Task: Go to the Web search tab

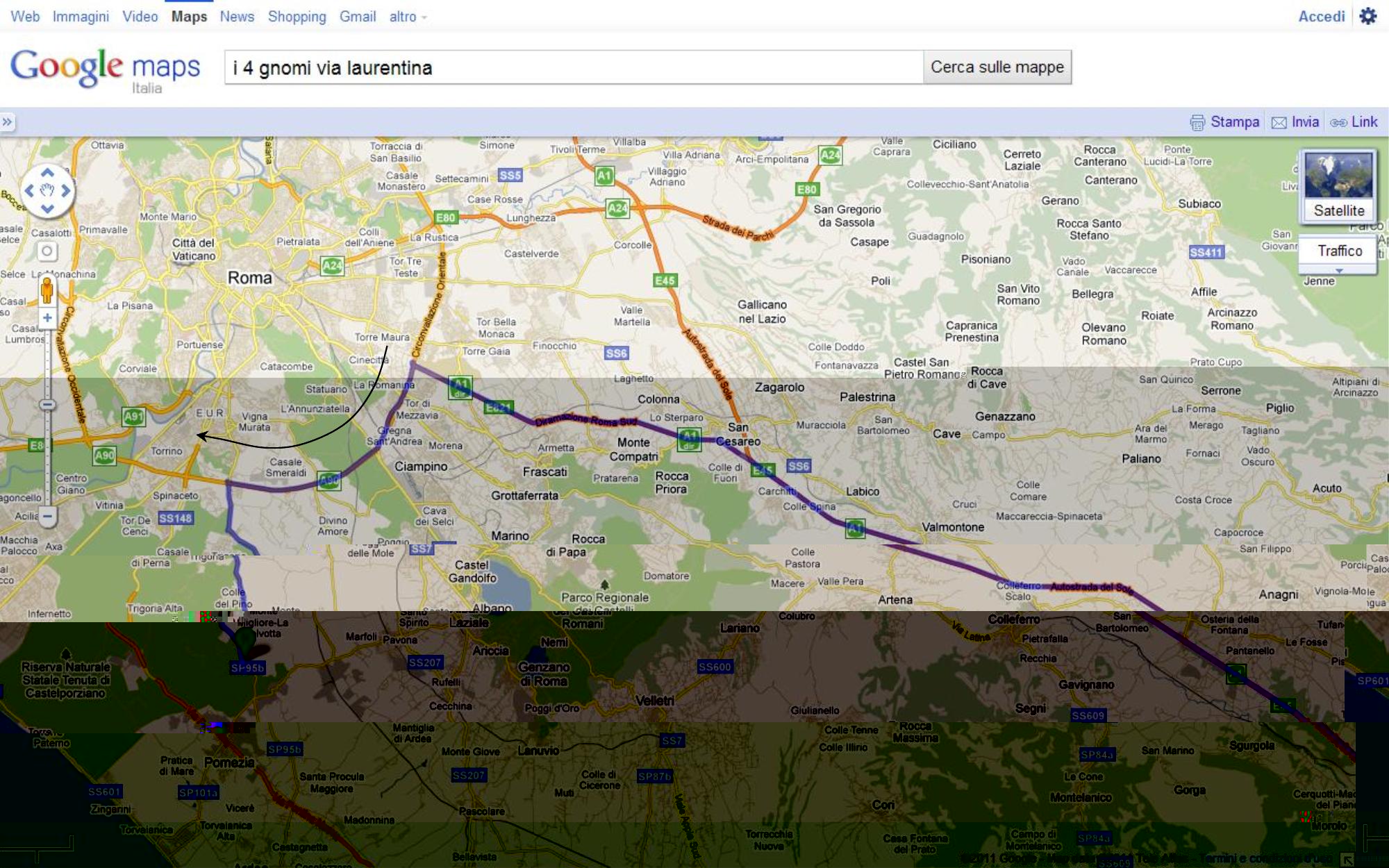Action: point(25,17)
